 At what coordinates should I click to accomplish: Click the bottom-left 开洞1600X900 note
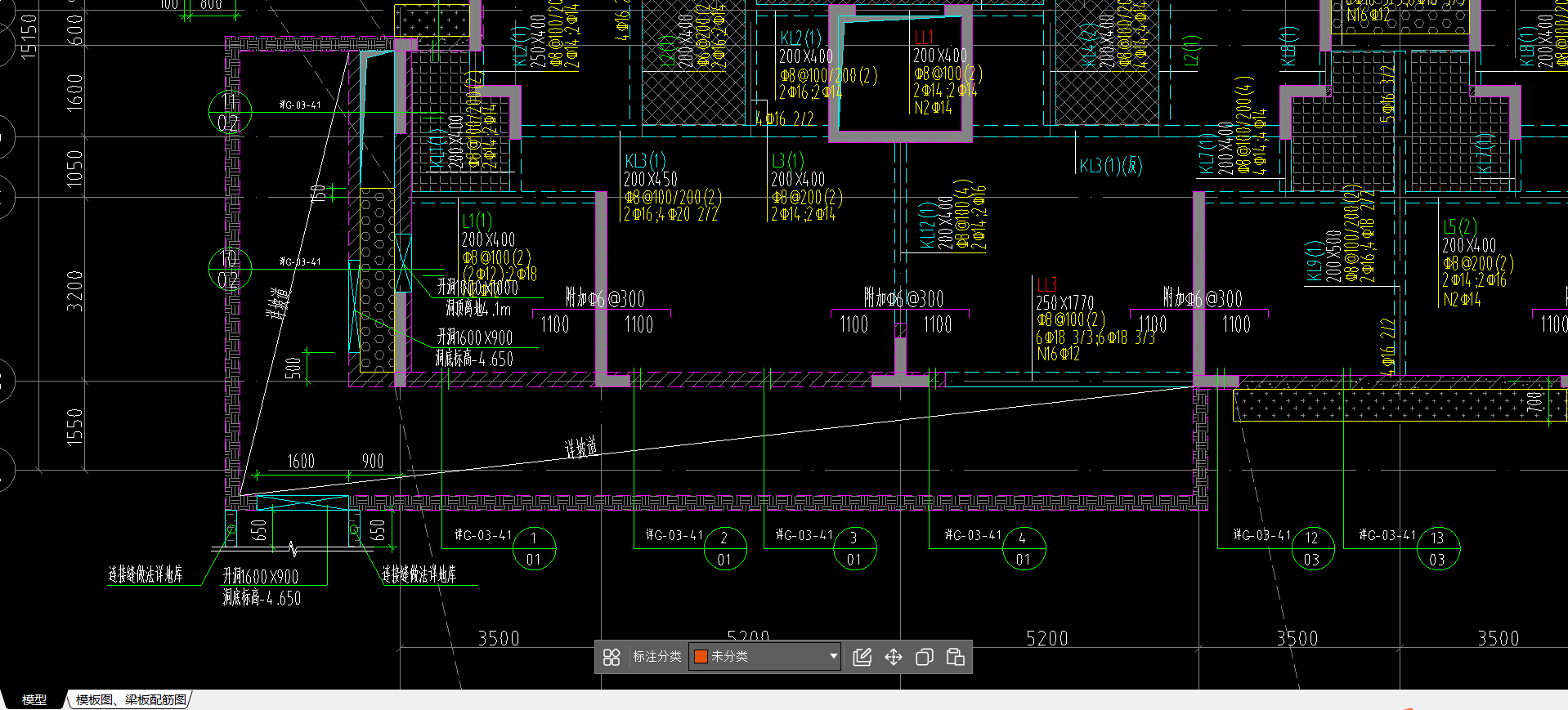click(261, 577)
